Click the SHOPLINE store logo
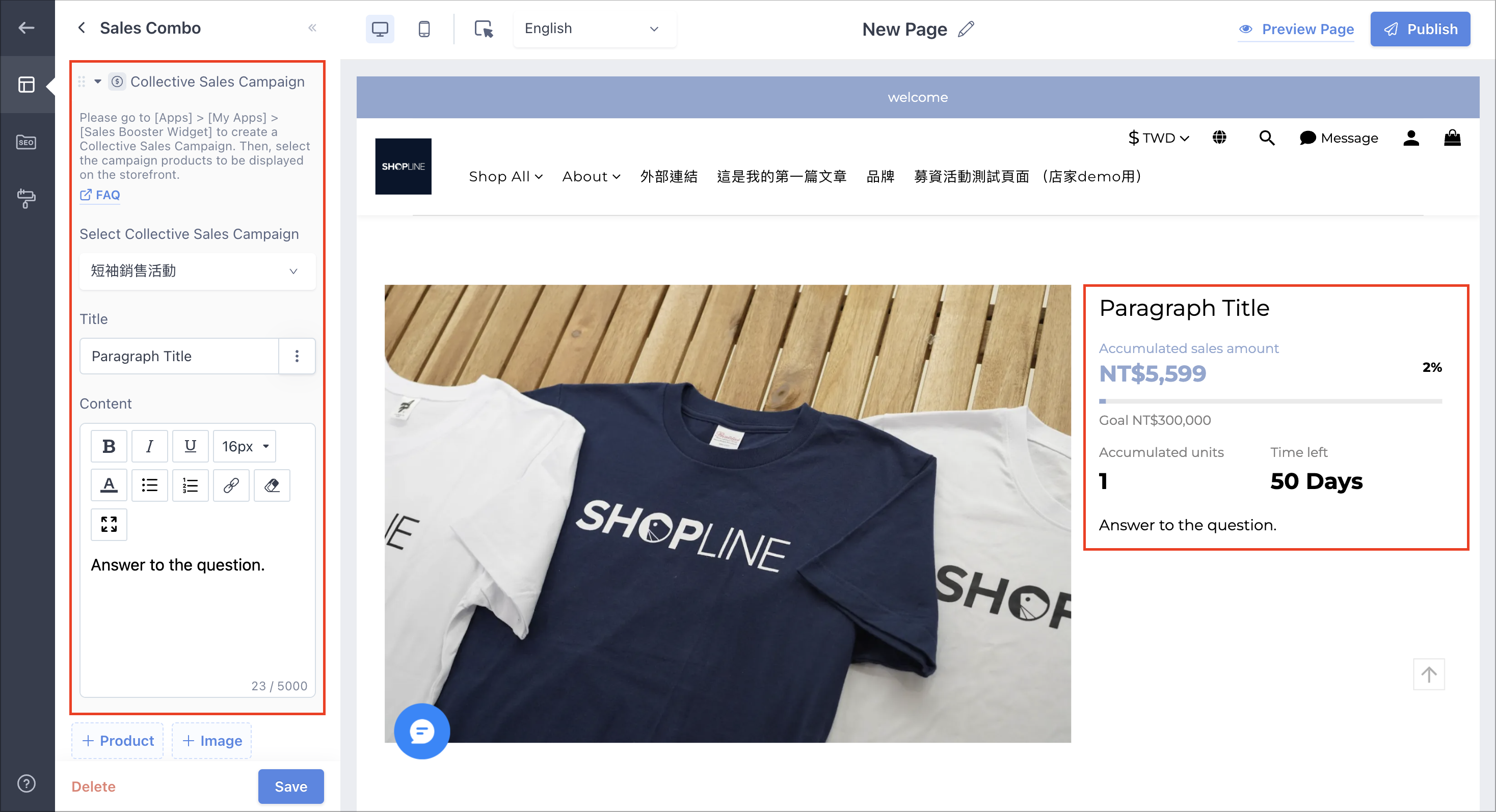 pyautogui.click(x=403, y=166)
